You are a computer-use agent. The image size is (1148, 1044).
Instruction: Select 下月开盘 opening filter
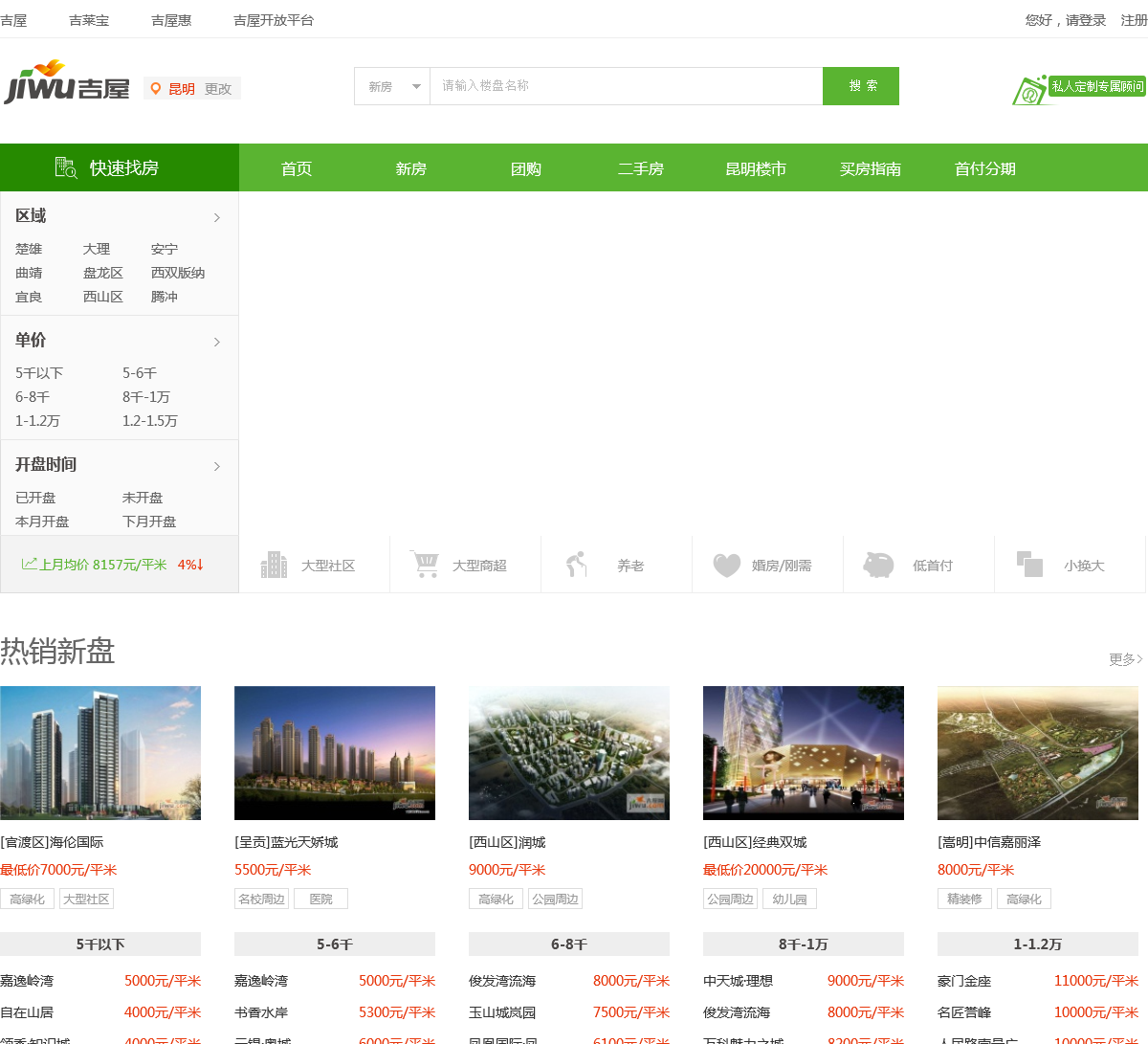click(x=149, y=522)
